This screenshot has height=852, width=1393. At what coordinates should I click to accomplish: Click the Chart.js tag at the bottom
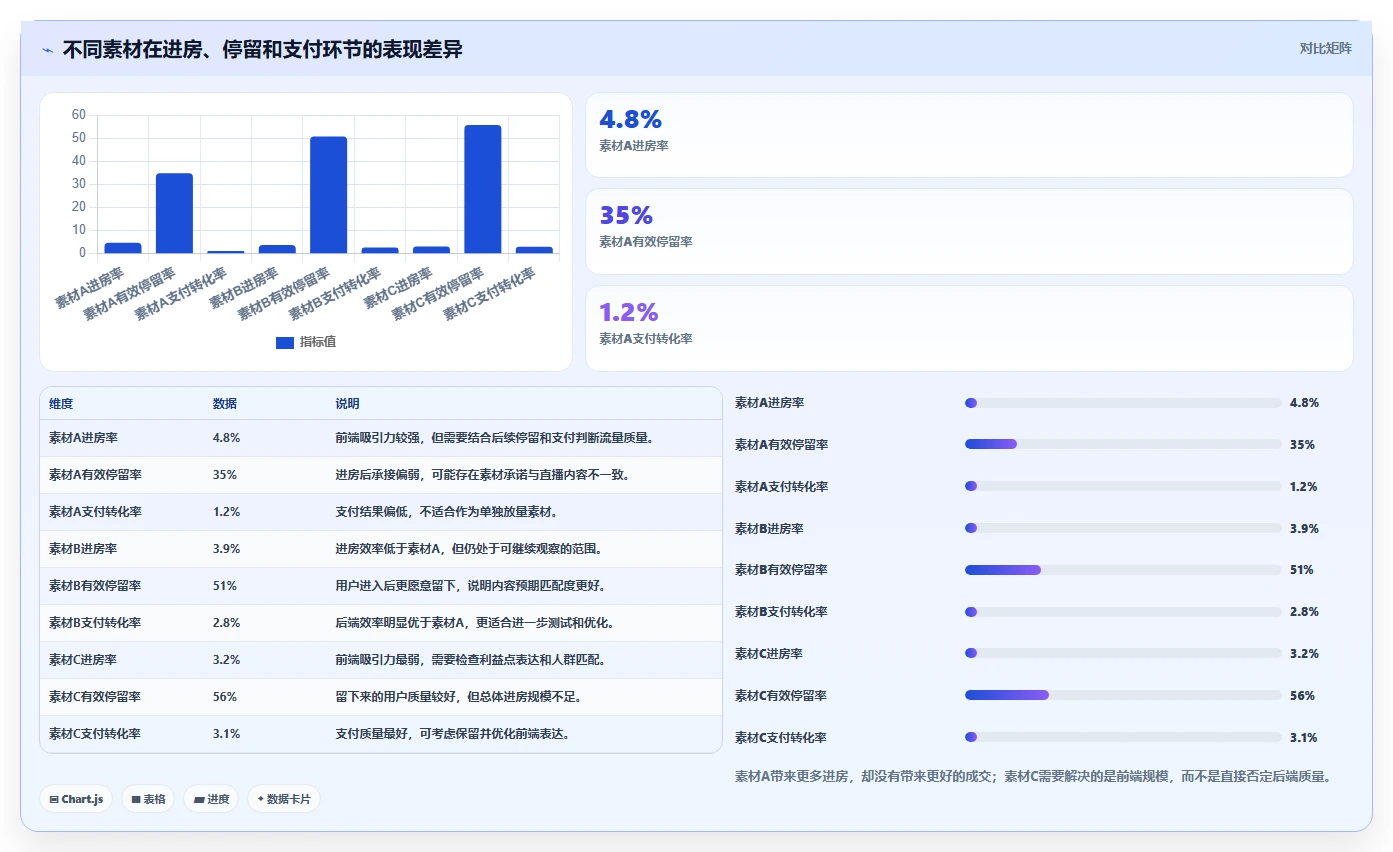pyautogui.click(x=76, y=799)
